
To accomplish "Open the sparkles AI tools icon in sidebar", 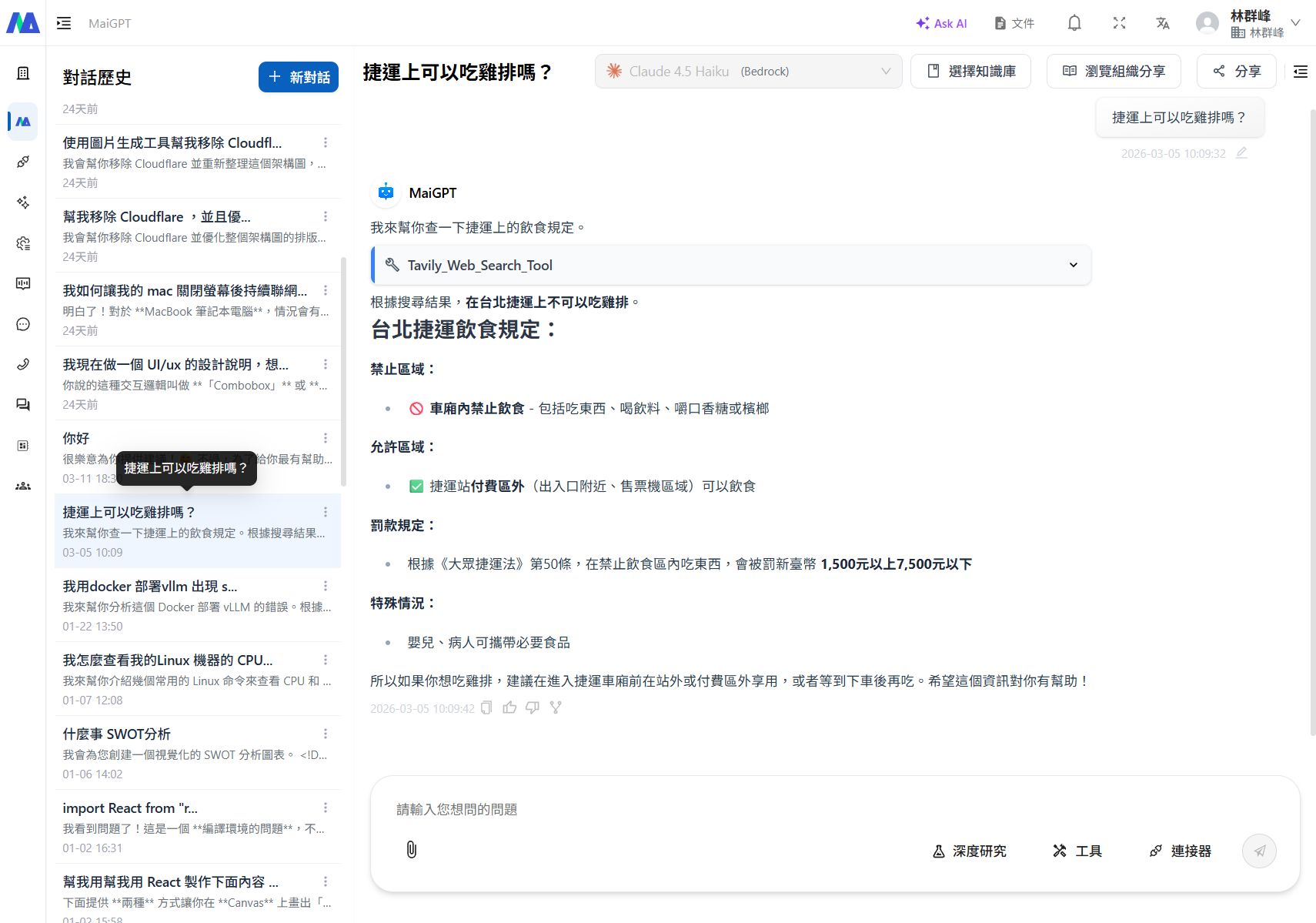I will pyautogui.click(x=22, y=202).
